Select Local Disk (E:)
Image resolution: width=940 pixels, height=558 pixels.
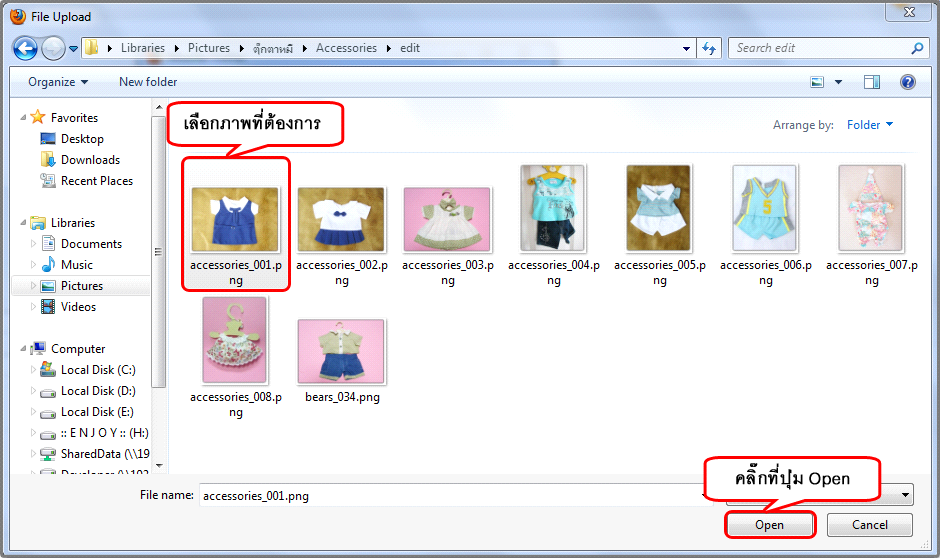97,412
